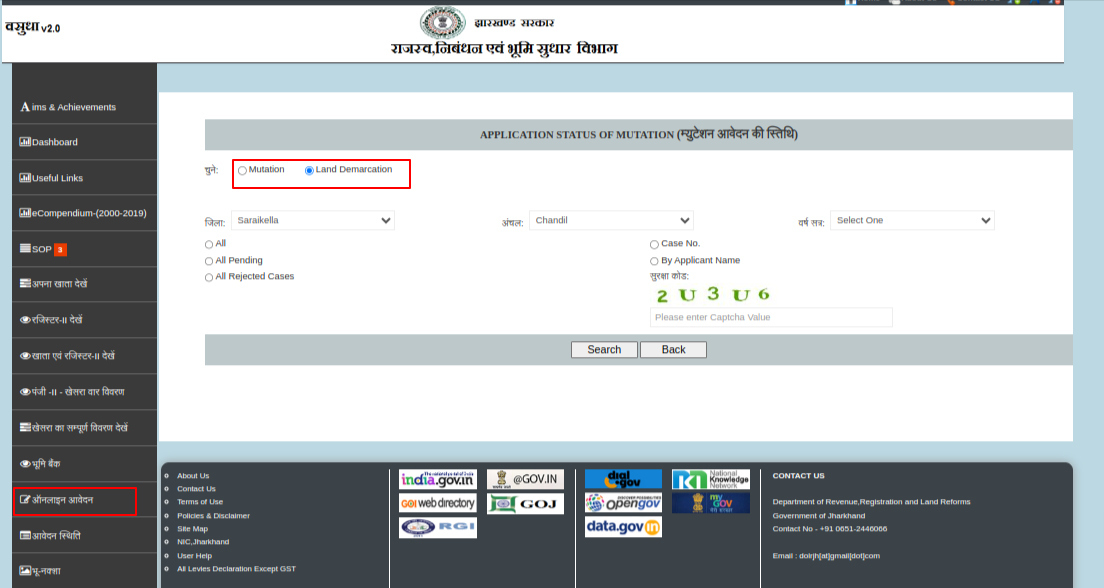1104x588 pixels.
Task: Choose the All Pending option
Action: pos(209,260)
